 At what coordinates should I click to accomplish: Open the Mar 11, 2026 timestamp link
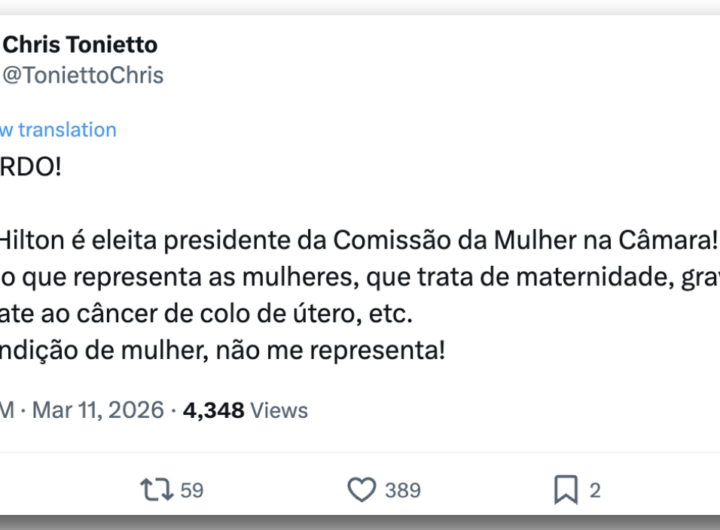click(97, 410)
